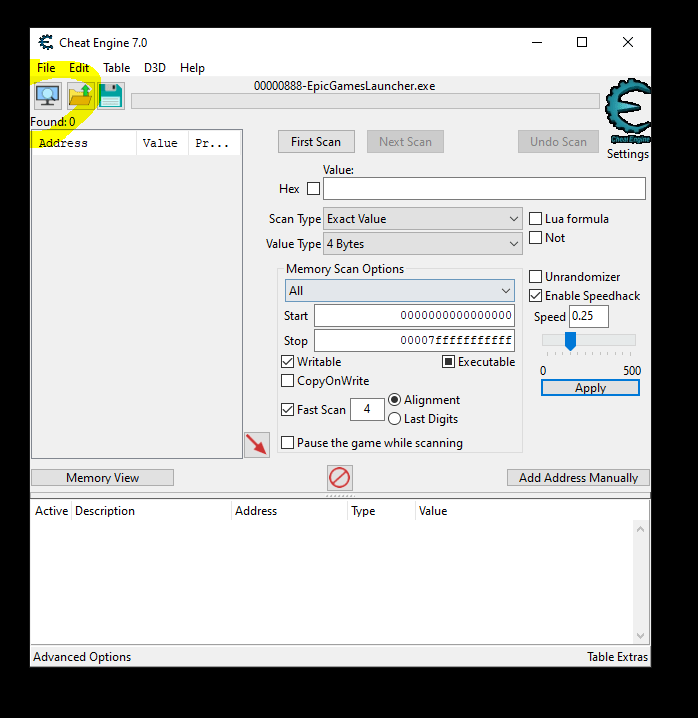Click the speedhack speed slider thumb
The image size is (698, 718).
coord(570,341)
